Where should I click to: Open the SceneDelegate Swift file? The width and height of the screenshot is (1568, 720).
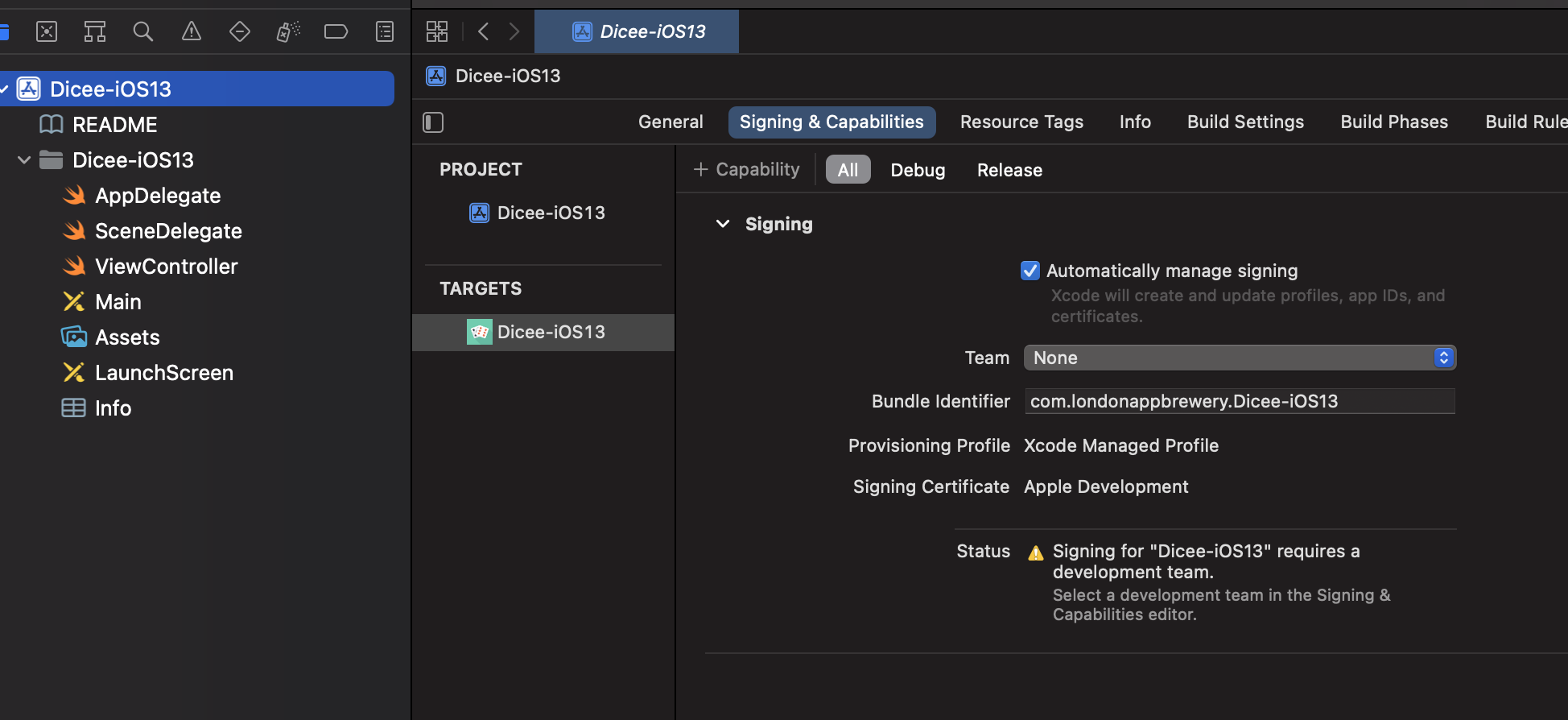click(168, 231)
